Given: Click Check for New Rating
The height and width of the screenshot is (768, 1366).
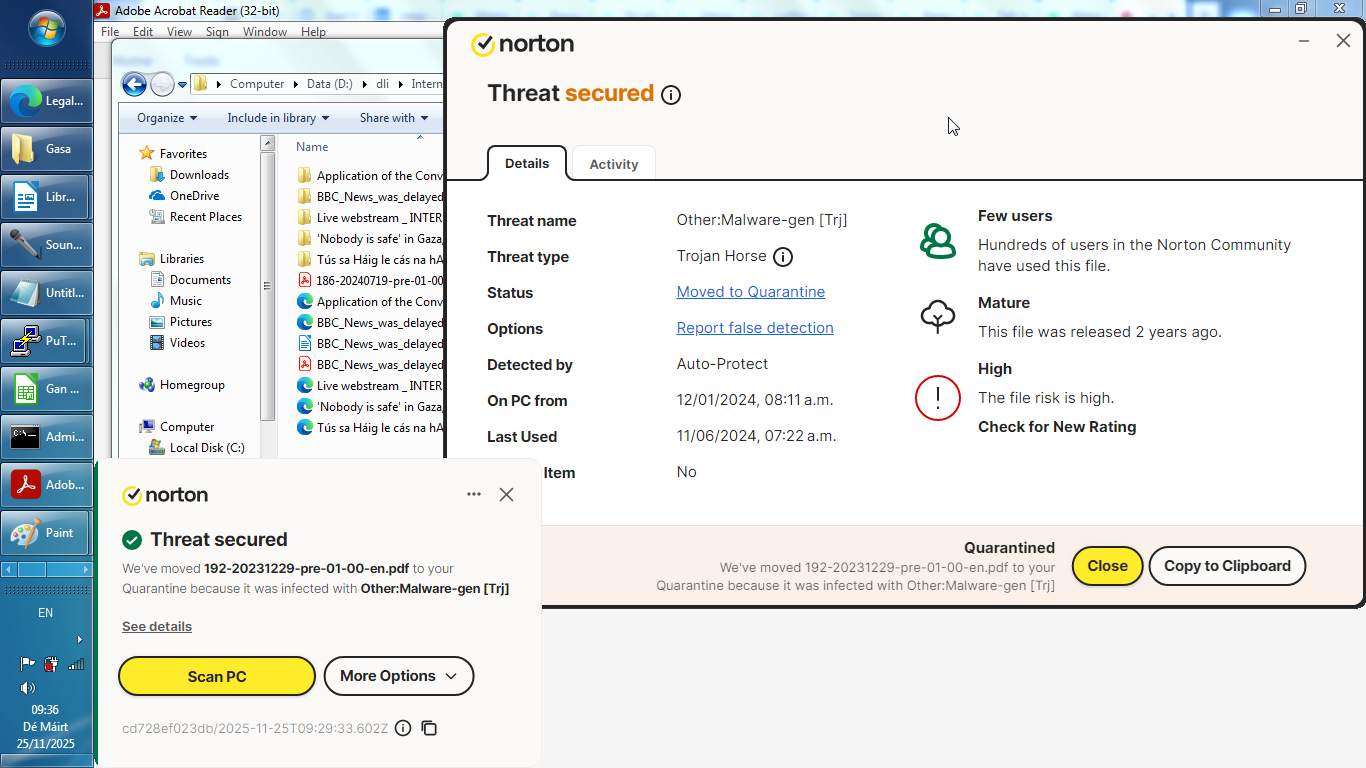Looking at the screenshot, I should pos(1057,427).
